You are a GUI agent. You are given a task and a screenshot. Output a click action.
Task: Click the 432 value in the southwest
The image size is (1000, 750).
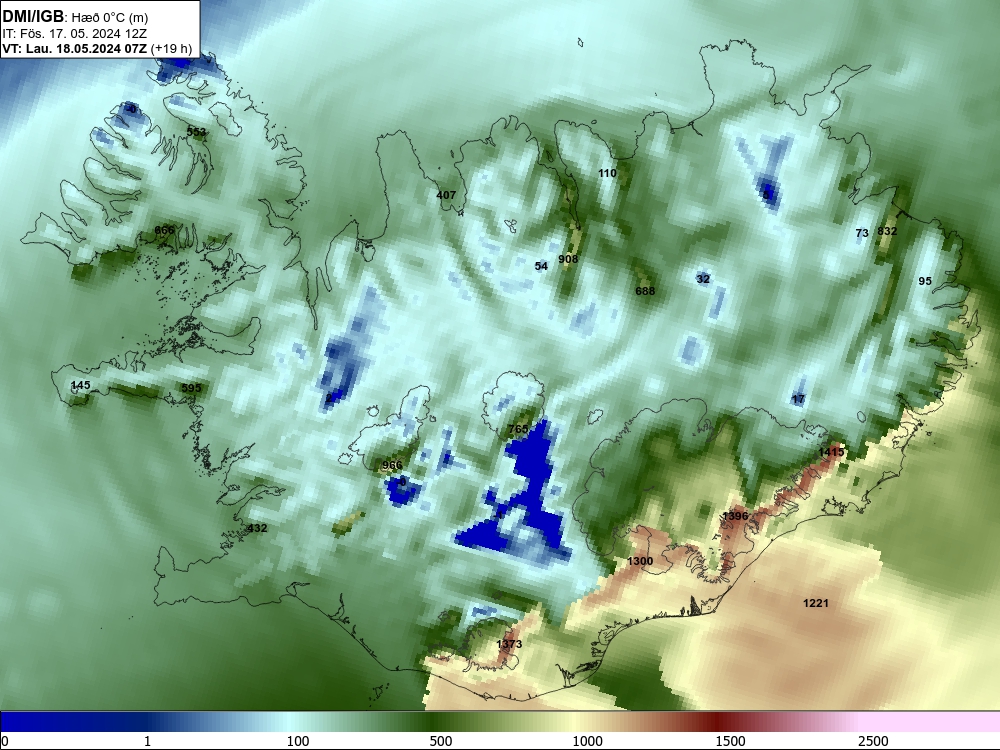point(257,528)
